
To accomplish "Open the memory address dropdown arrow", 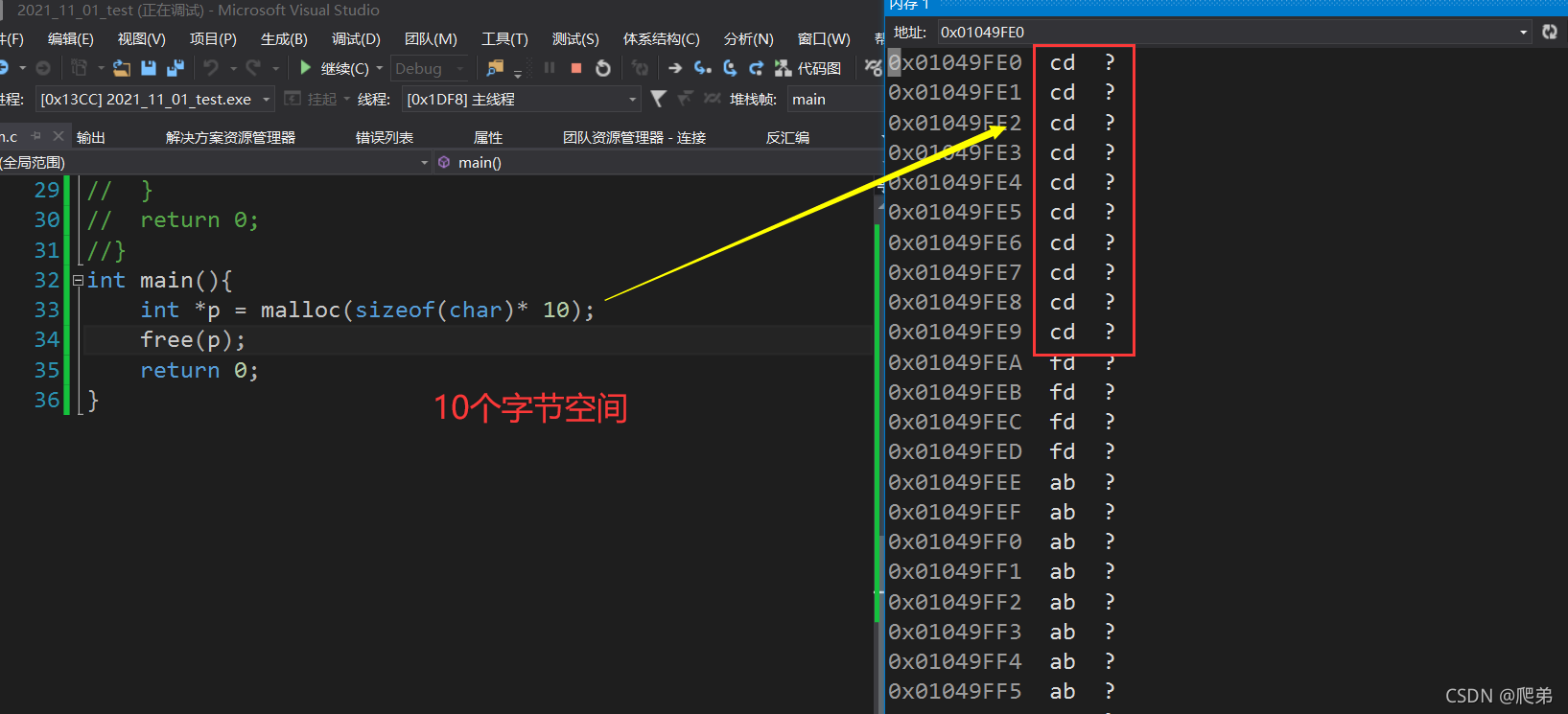I will [1523, 32].
